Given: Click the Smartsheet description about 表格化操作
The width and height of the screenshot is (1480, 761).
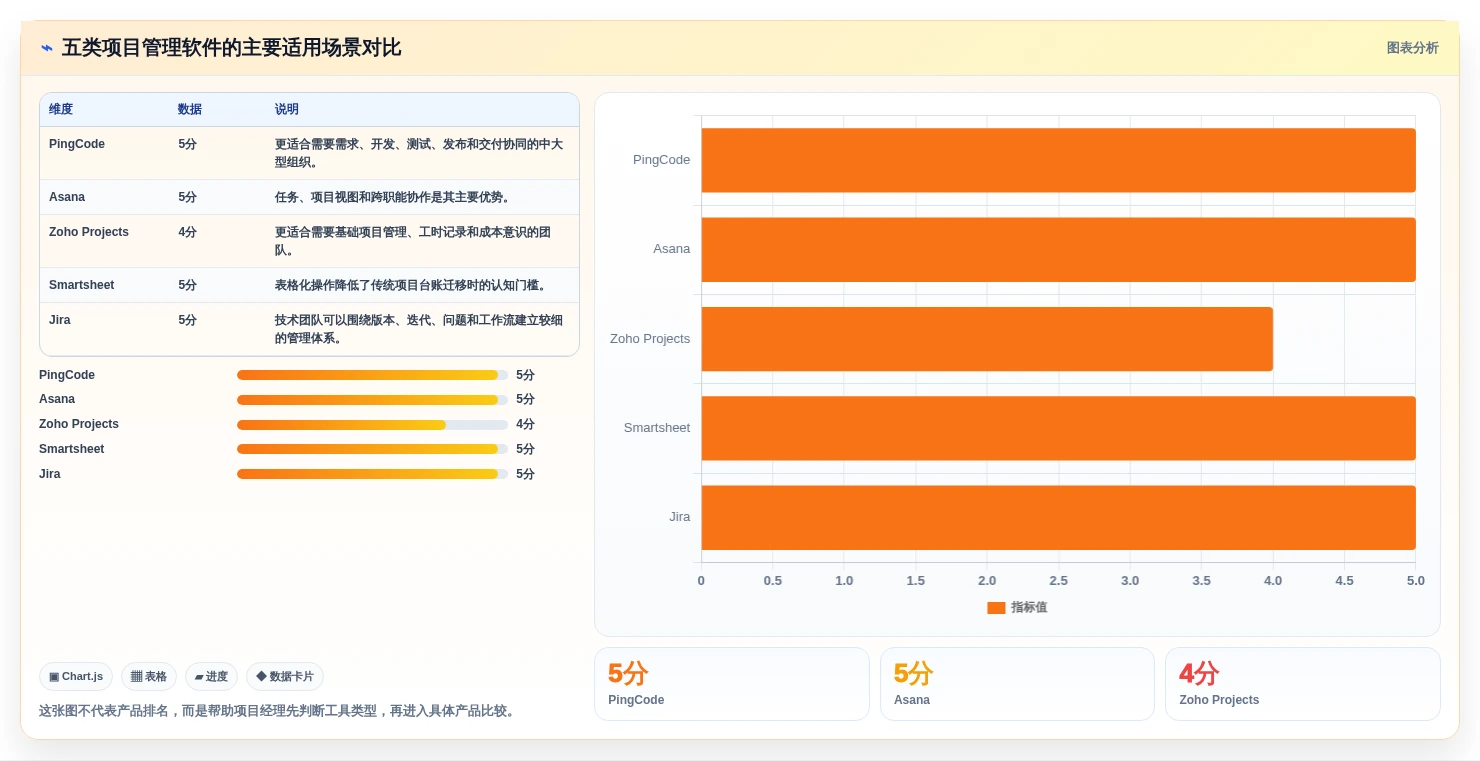Looking at the screenshot, I should 412,285.
